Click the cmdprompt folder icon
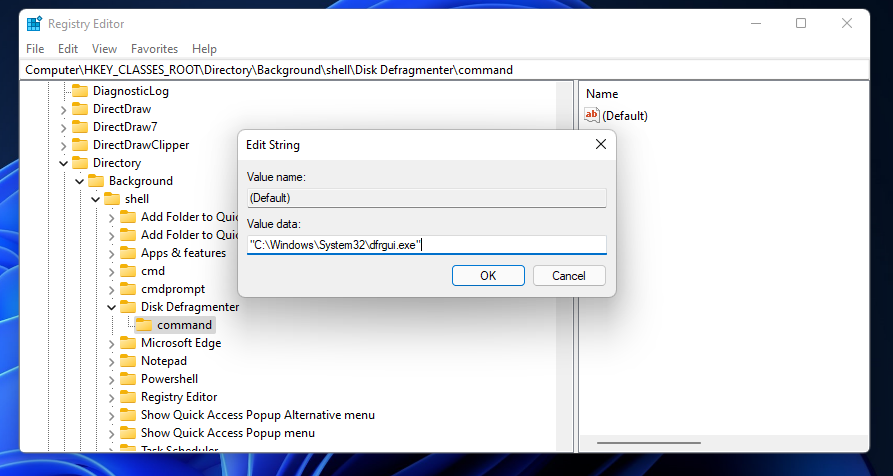 pyautogui.click(x=128, y=289)
